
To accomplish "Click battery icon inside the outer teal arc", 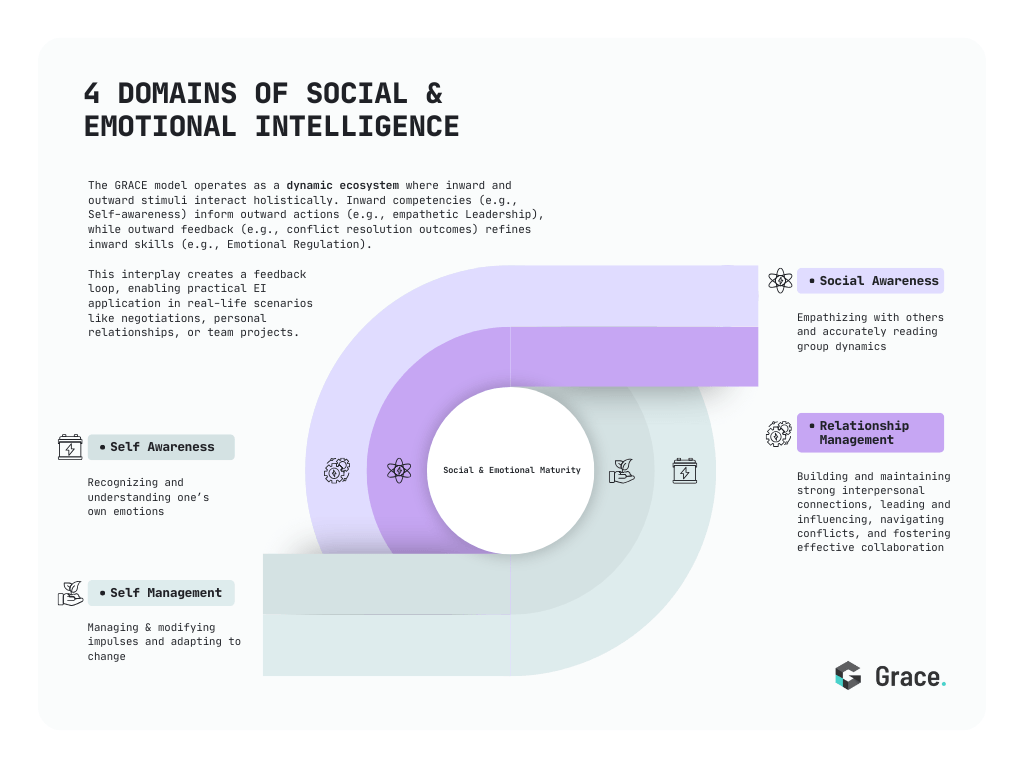I will [684, 471].
